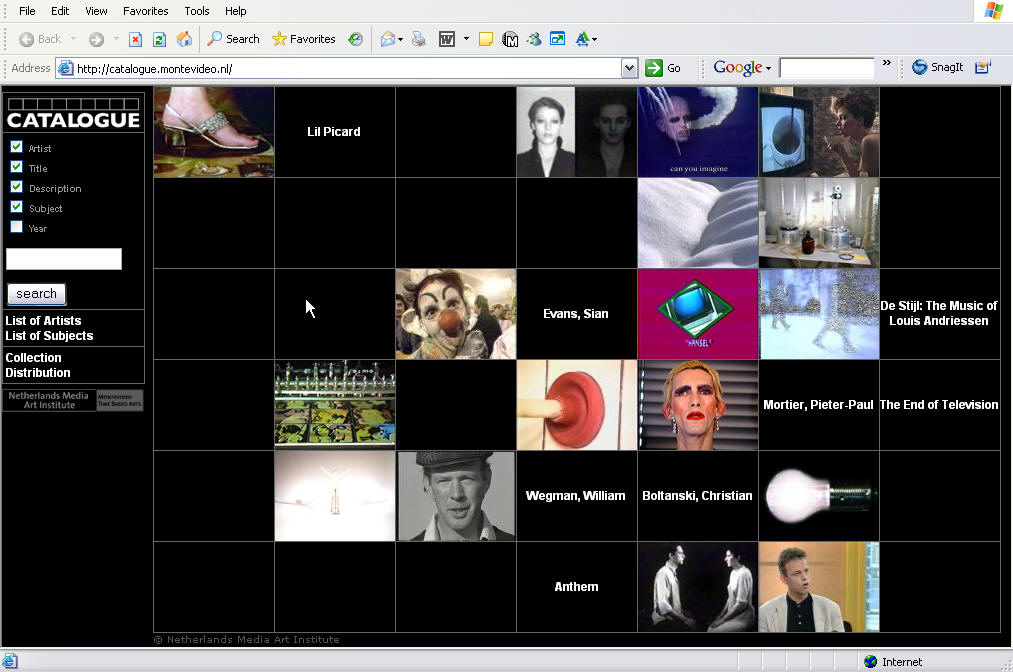The image size is (1013, 672).
Task: Uncheck the Artist checkbox
Action: pos(16,147)
